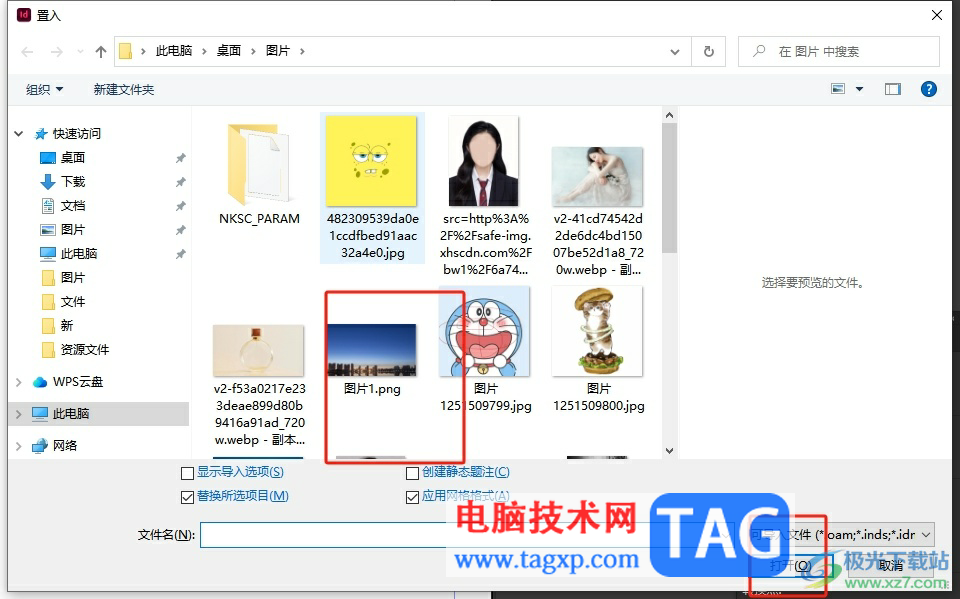The width and height of the screenshot is (960, 599).
Task: Expand chevron after 图片 in path
Action: tap(302, 51)
